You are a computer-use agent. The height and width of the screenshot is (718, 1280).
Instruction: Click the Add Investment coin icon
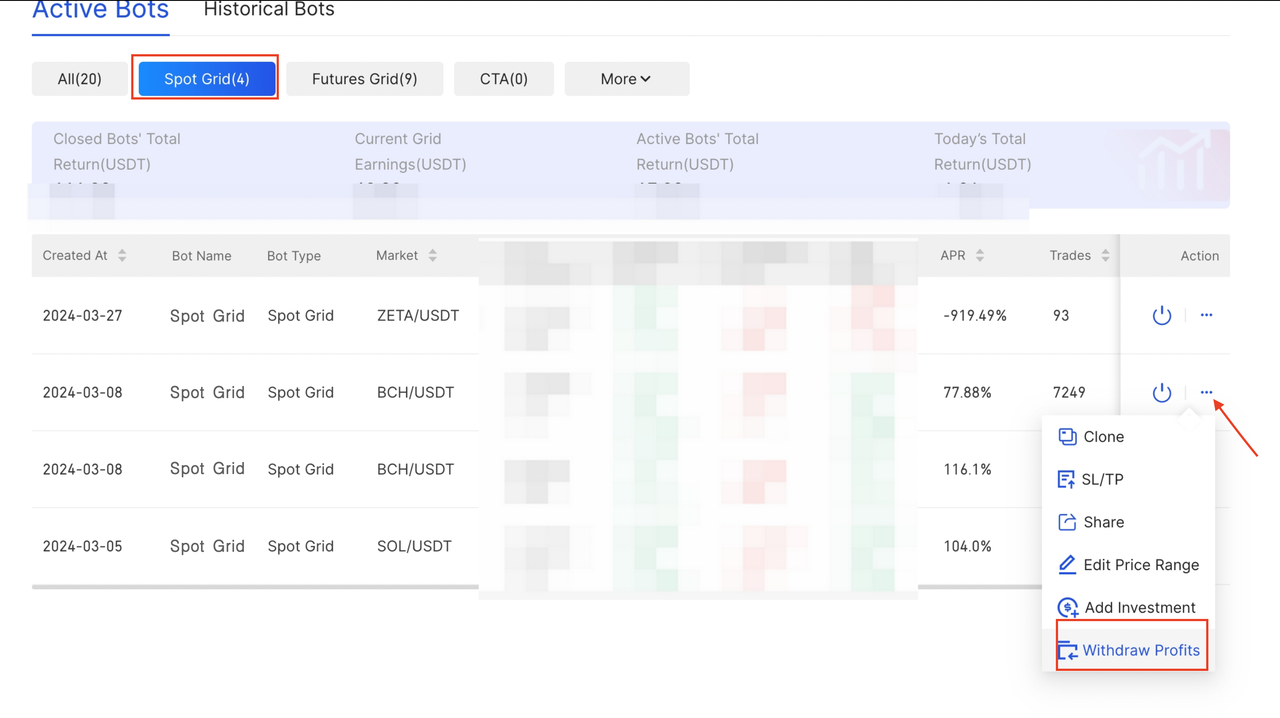click(x=1067, y=608)
